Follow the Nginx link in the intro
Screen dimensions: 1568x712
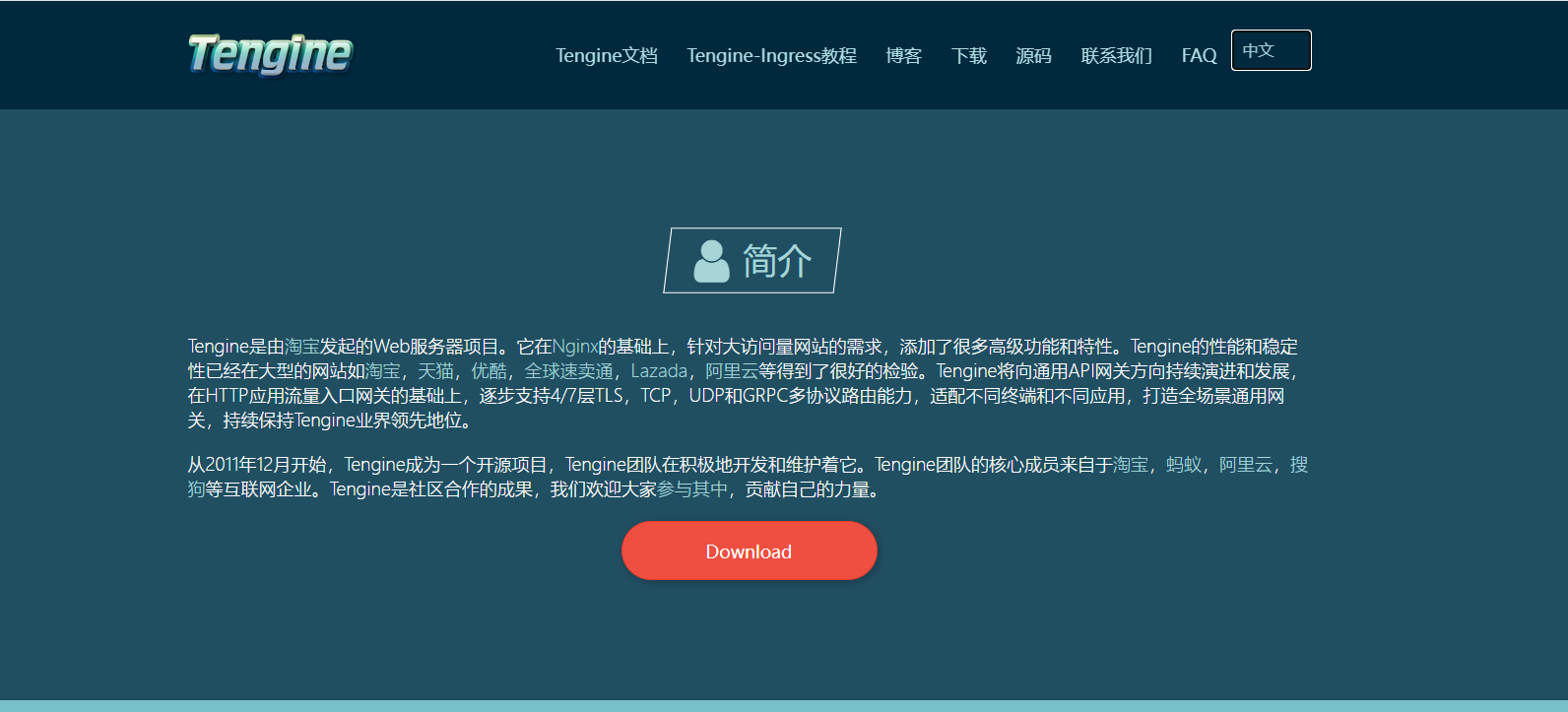click(x=575, y=347)
